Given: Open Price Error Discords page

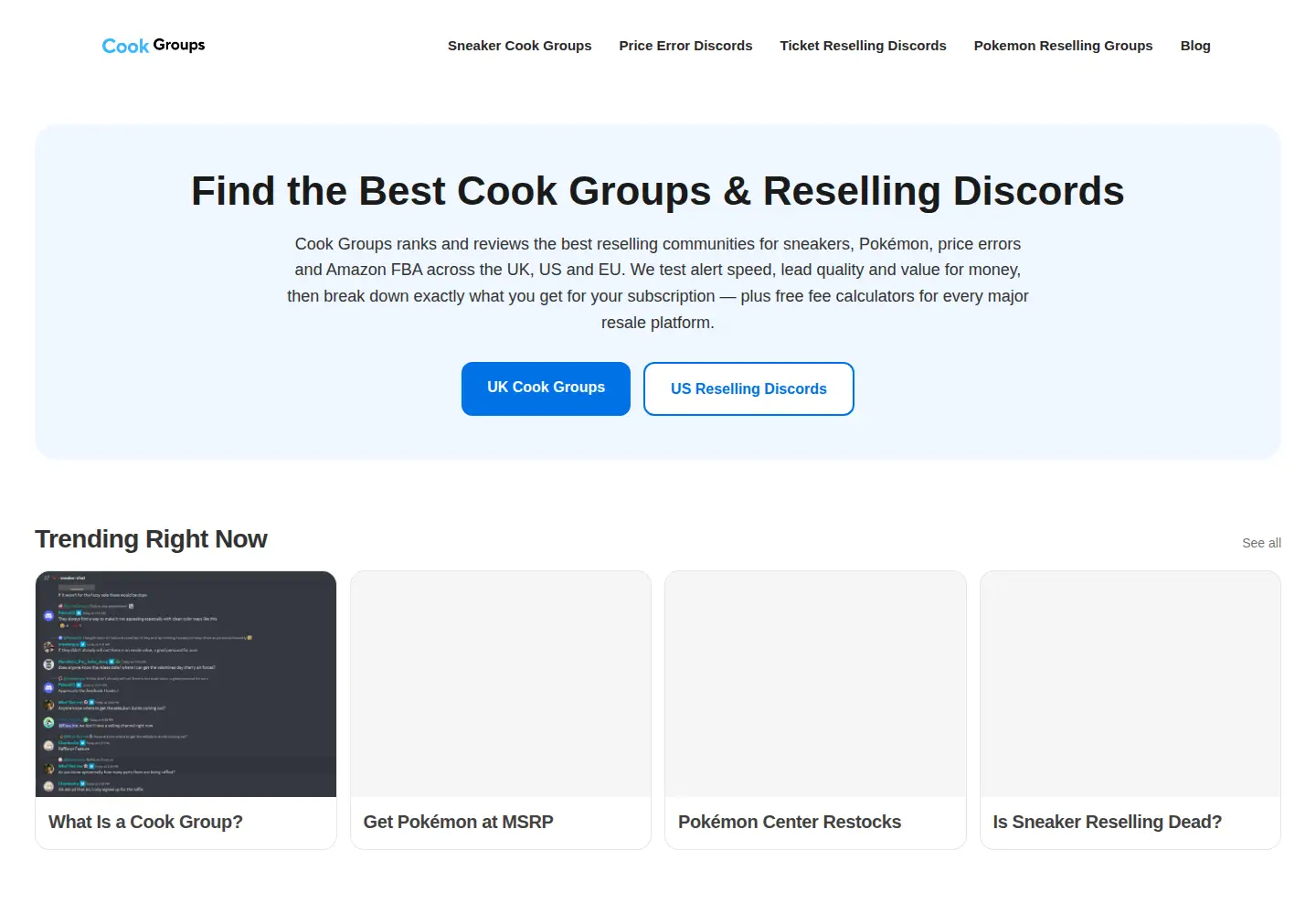Looking at the screenshot, I should (x=685, y=46).
